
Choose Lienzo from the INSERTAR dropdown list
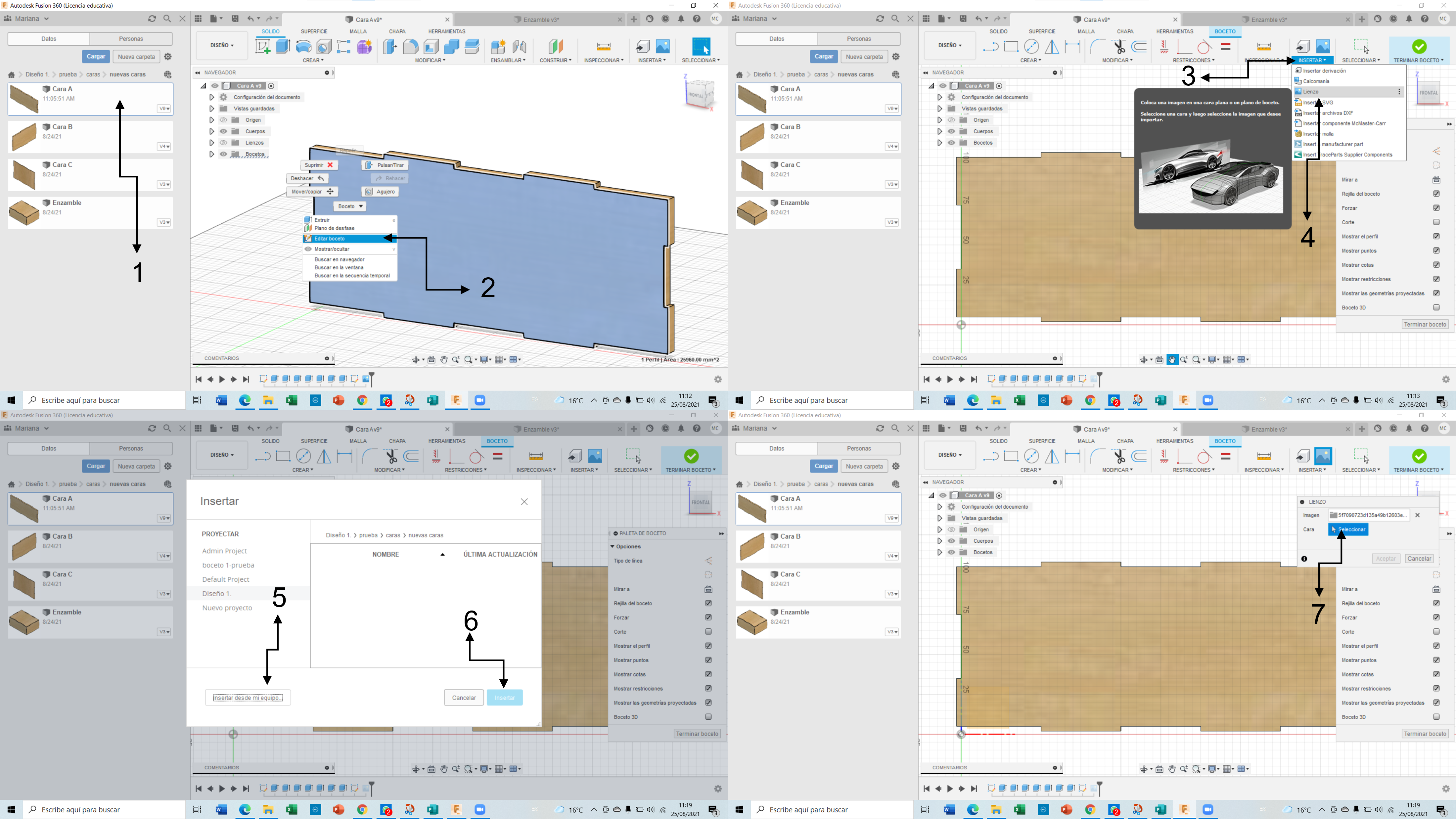click(1311, 92)
